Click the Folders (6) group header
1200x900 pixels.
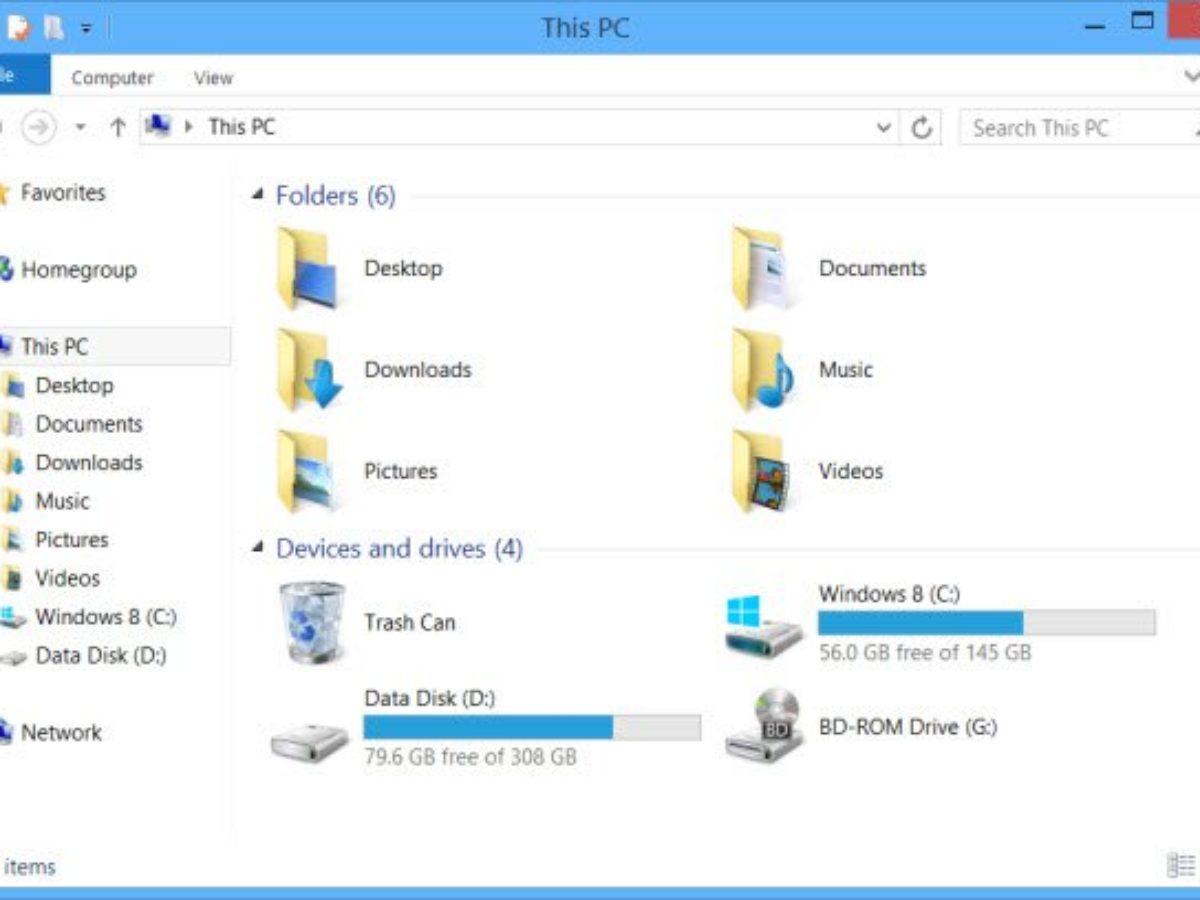[336, 196]
